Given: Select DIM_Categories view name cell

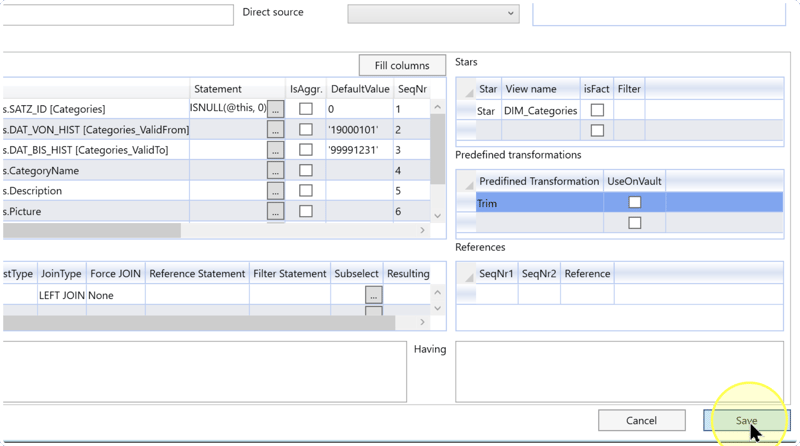Looking at the screenshot, I should pyautogui.click(x=540, y=111).
